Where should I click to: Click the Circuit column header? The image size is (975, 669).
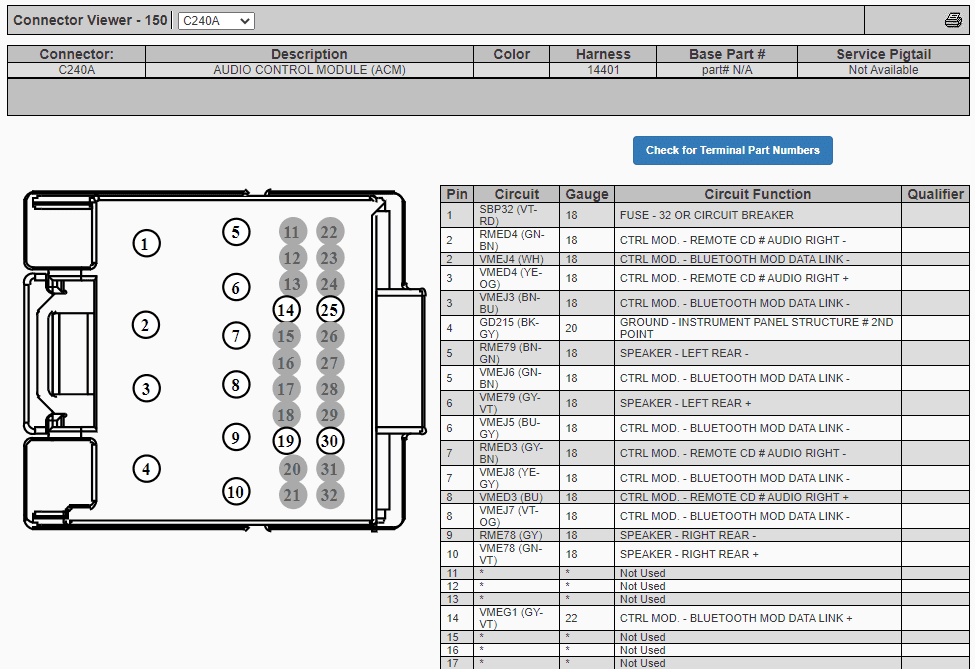point(517,194)
